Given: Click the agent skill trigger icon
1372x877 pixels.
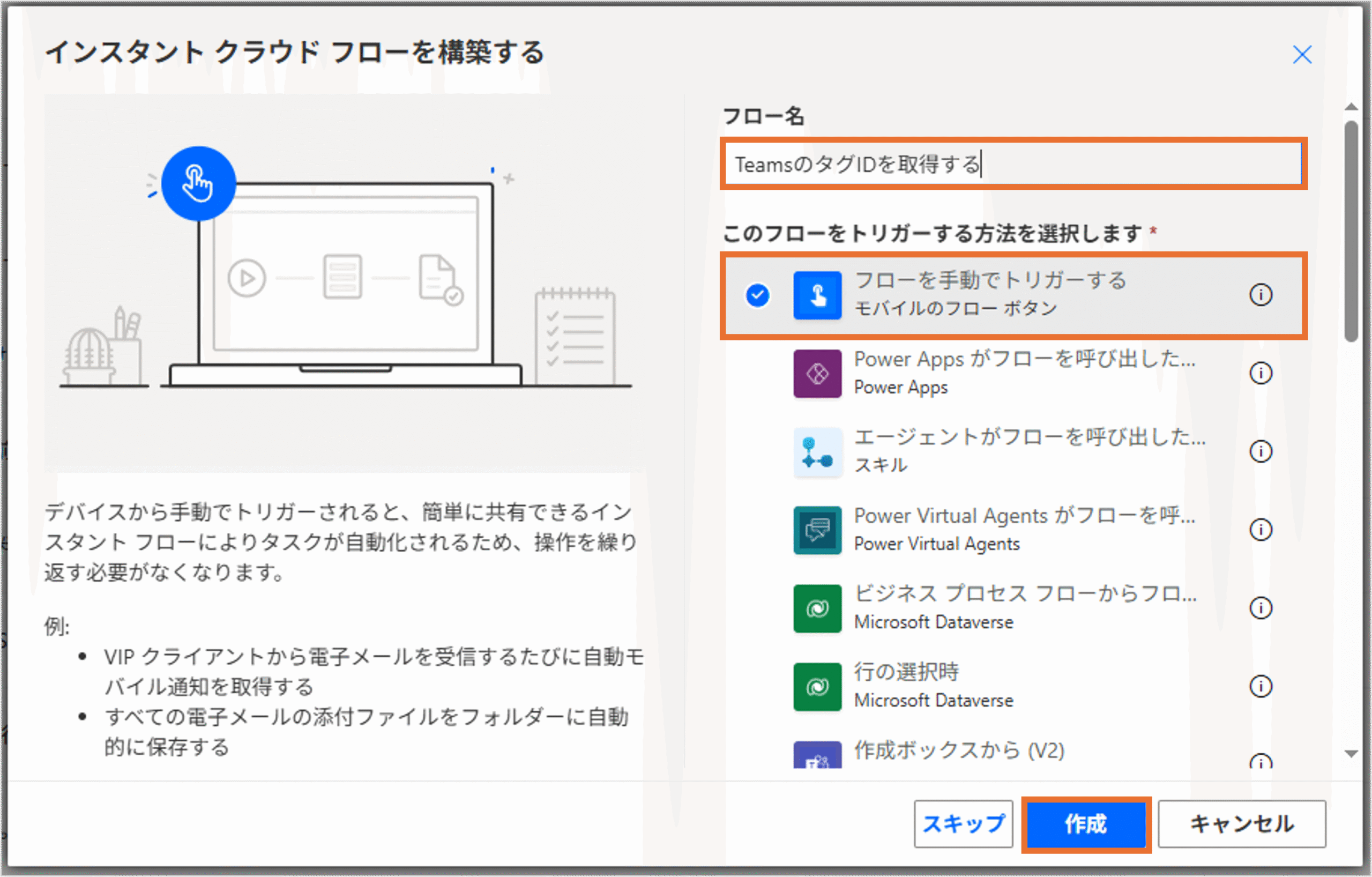Looking at the screenshot, I should [x=817, y=452].
